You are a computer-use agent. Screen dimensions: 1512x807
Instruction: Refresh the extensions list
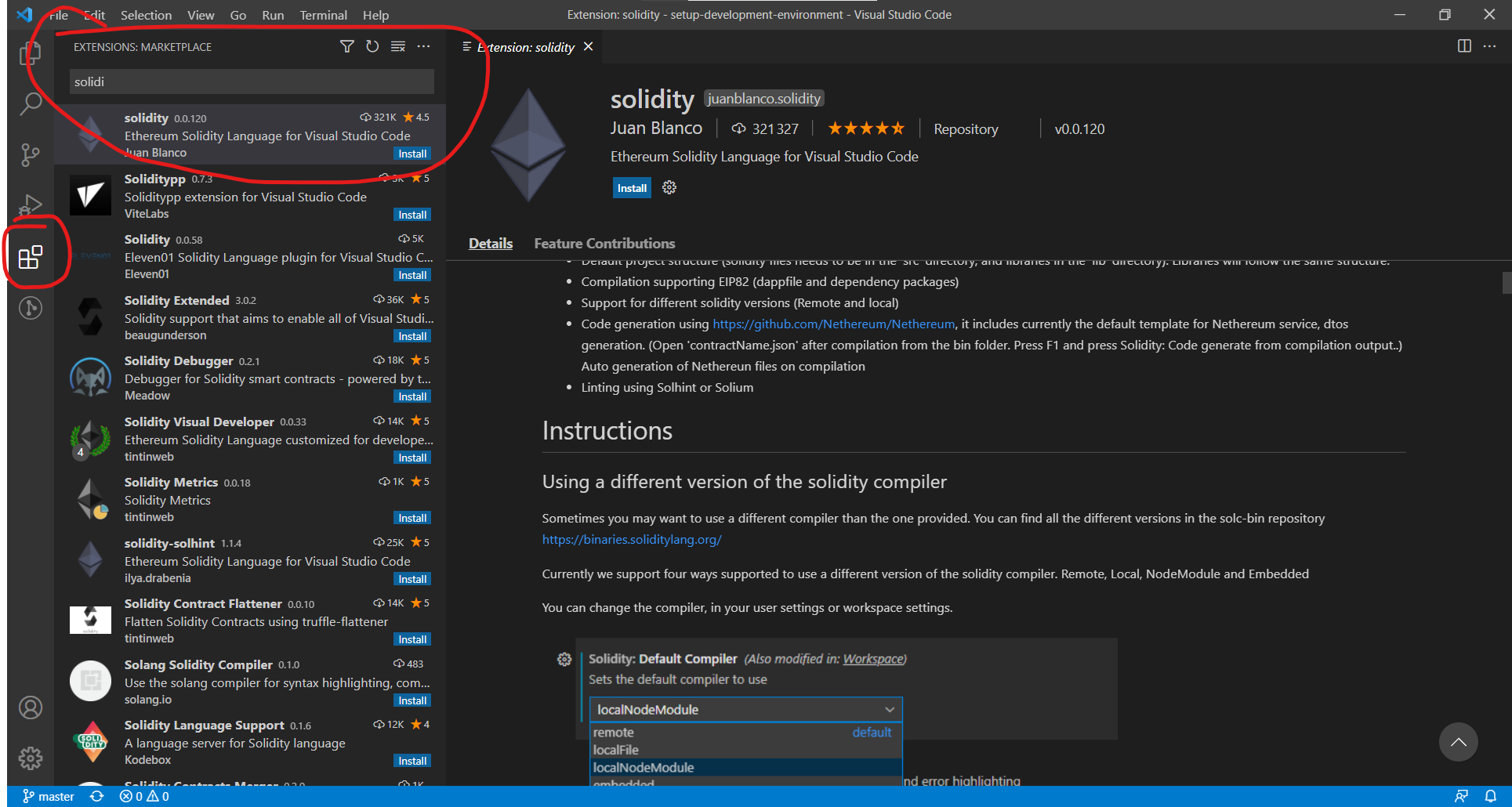[x=372, y=46]
